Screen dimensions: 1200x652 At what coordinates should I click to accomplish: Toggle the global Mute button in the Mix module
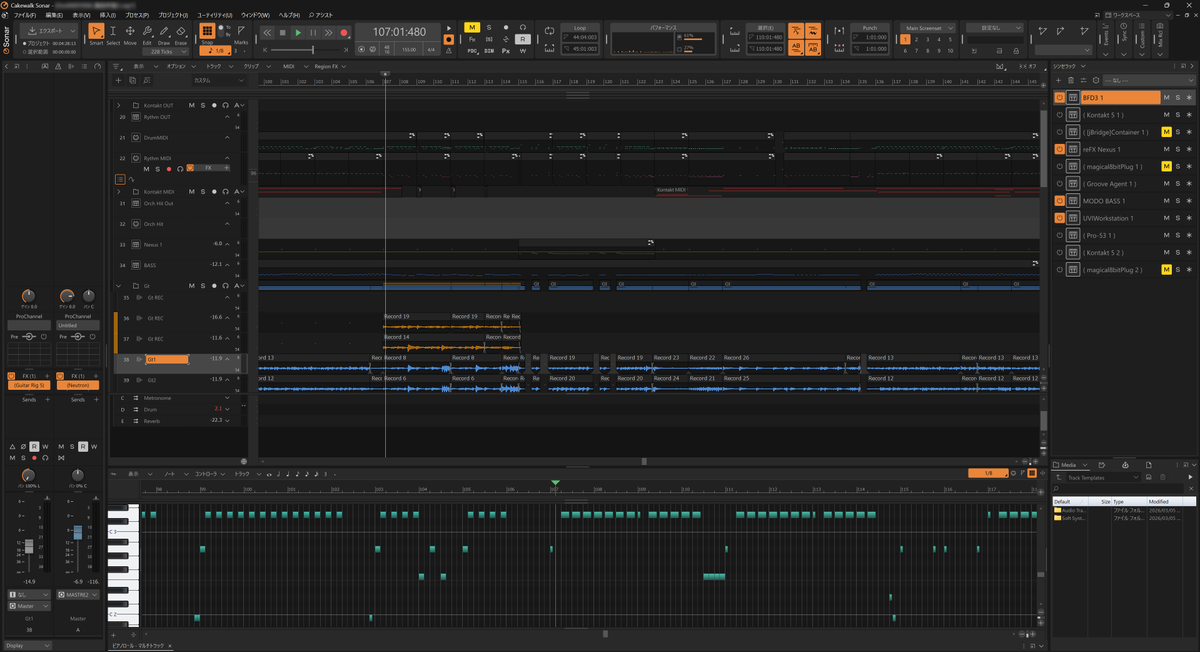tap(472, 27)
